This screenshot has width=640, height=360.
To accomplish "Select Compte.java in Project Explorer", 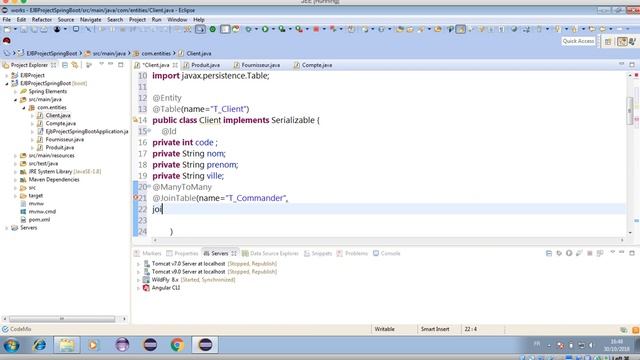I will [x=60, y=124].
